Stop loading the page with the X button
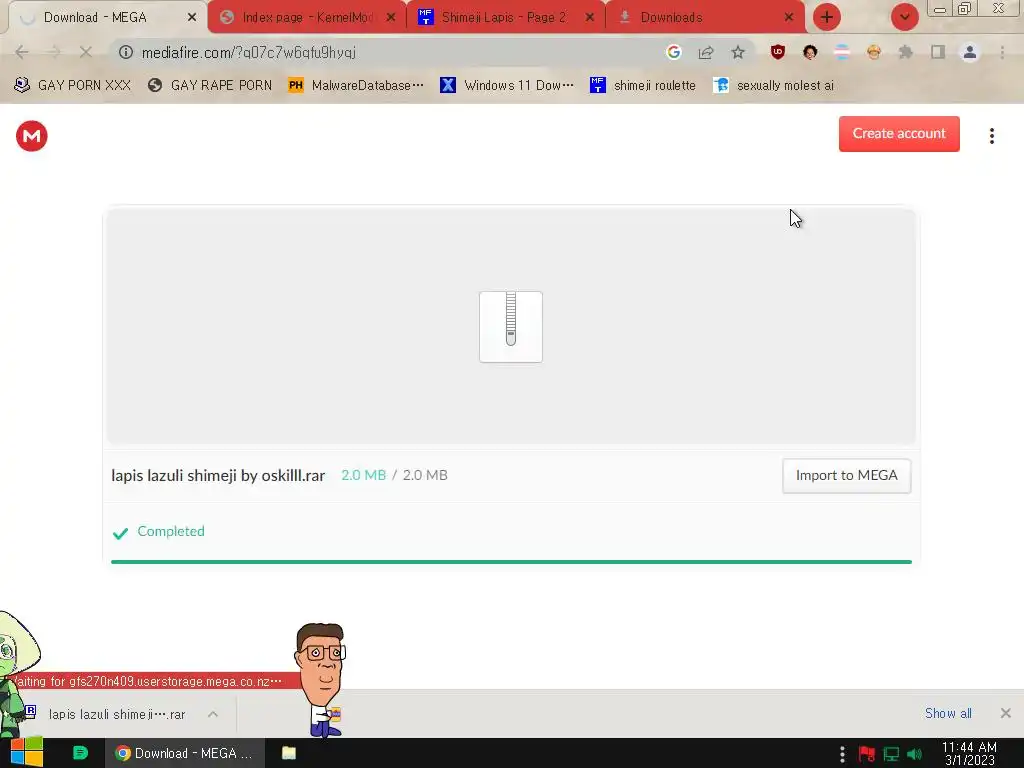 [x=86, y=52]
